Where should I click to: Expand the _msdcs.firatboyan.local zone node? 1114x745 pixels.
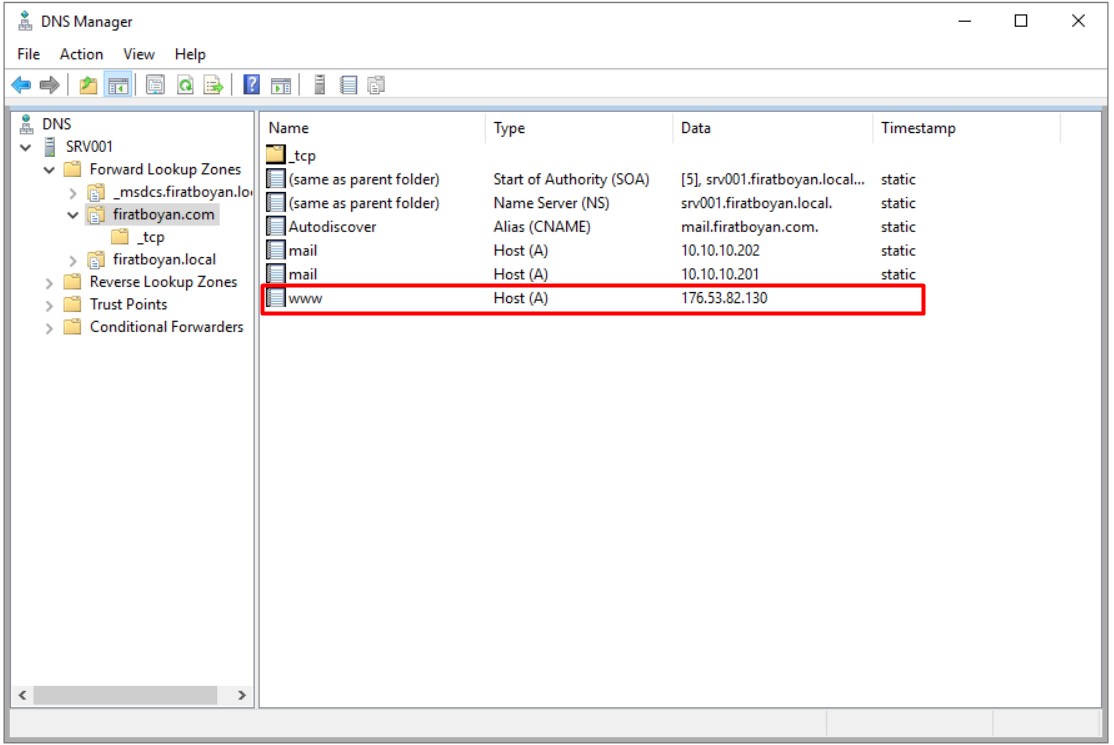tap(72, 192)
